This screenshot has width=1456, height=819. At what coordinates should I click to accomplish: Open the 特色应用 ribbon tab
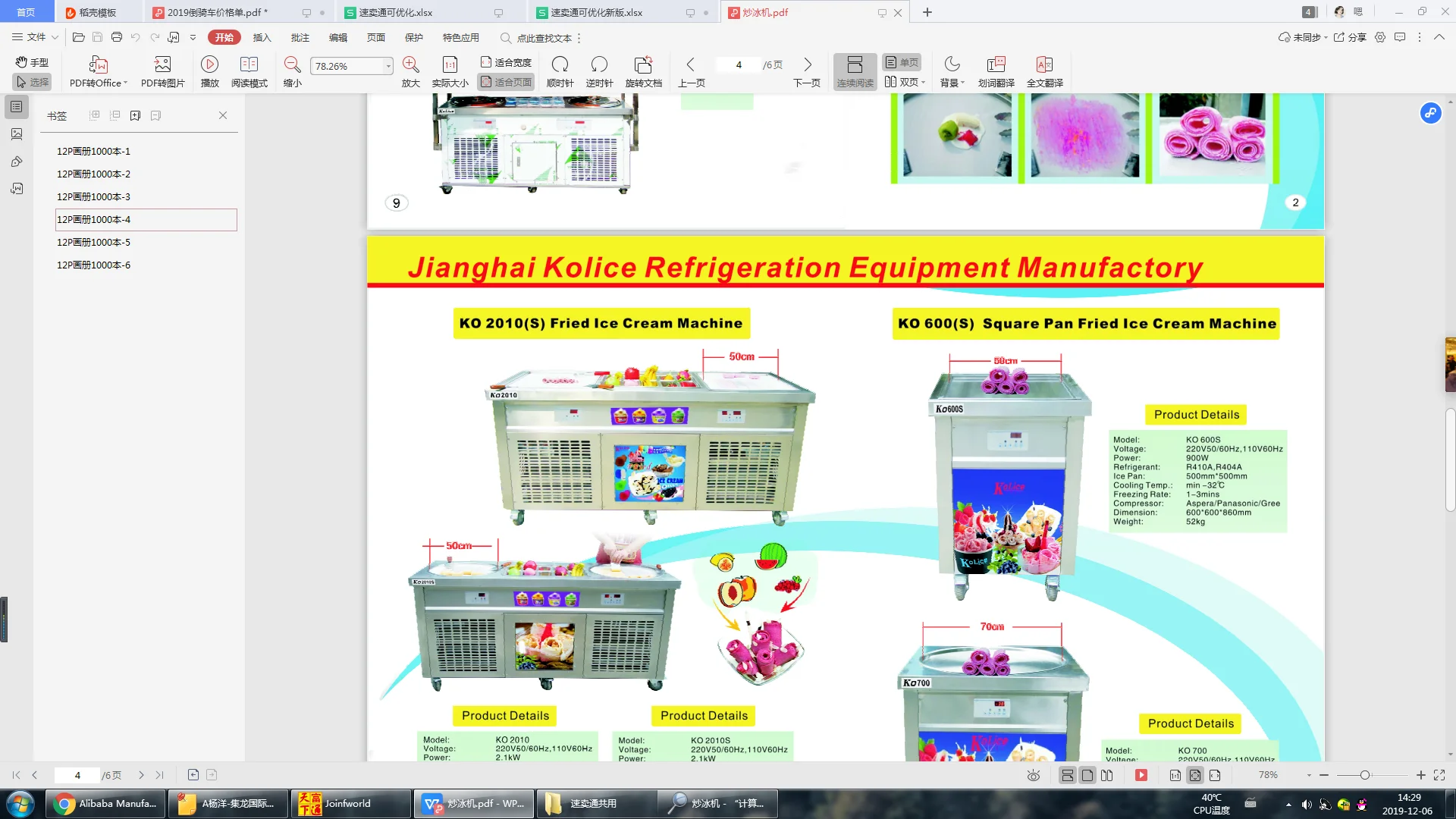pyautogui.click(x=460, y=37)
